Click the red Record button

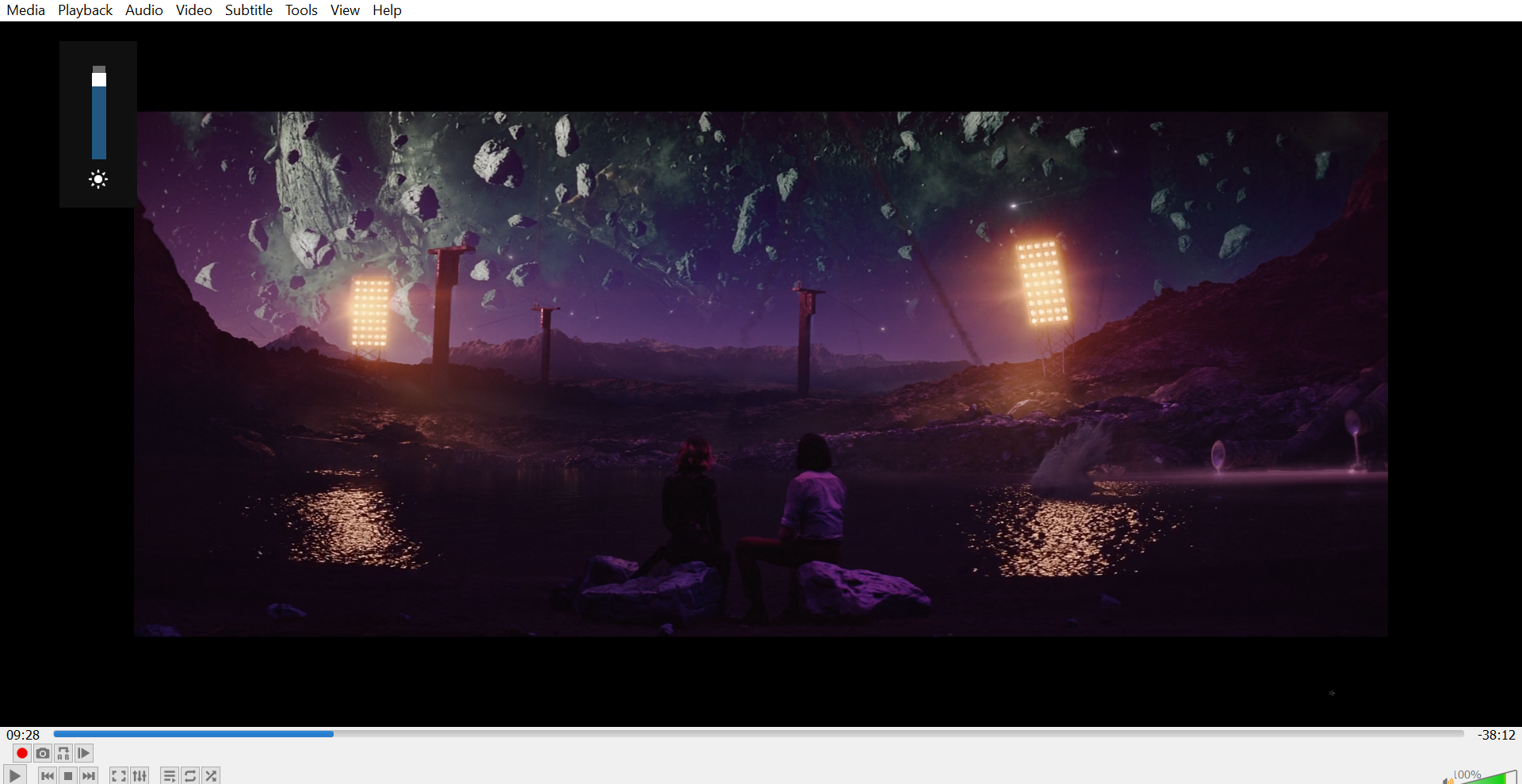tap(22, 753)
